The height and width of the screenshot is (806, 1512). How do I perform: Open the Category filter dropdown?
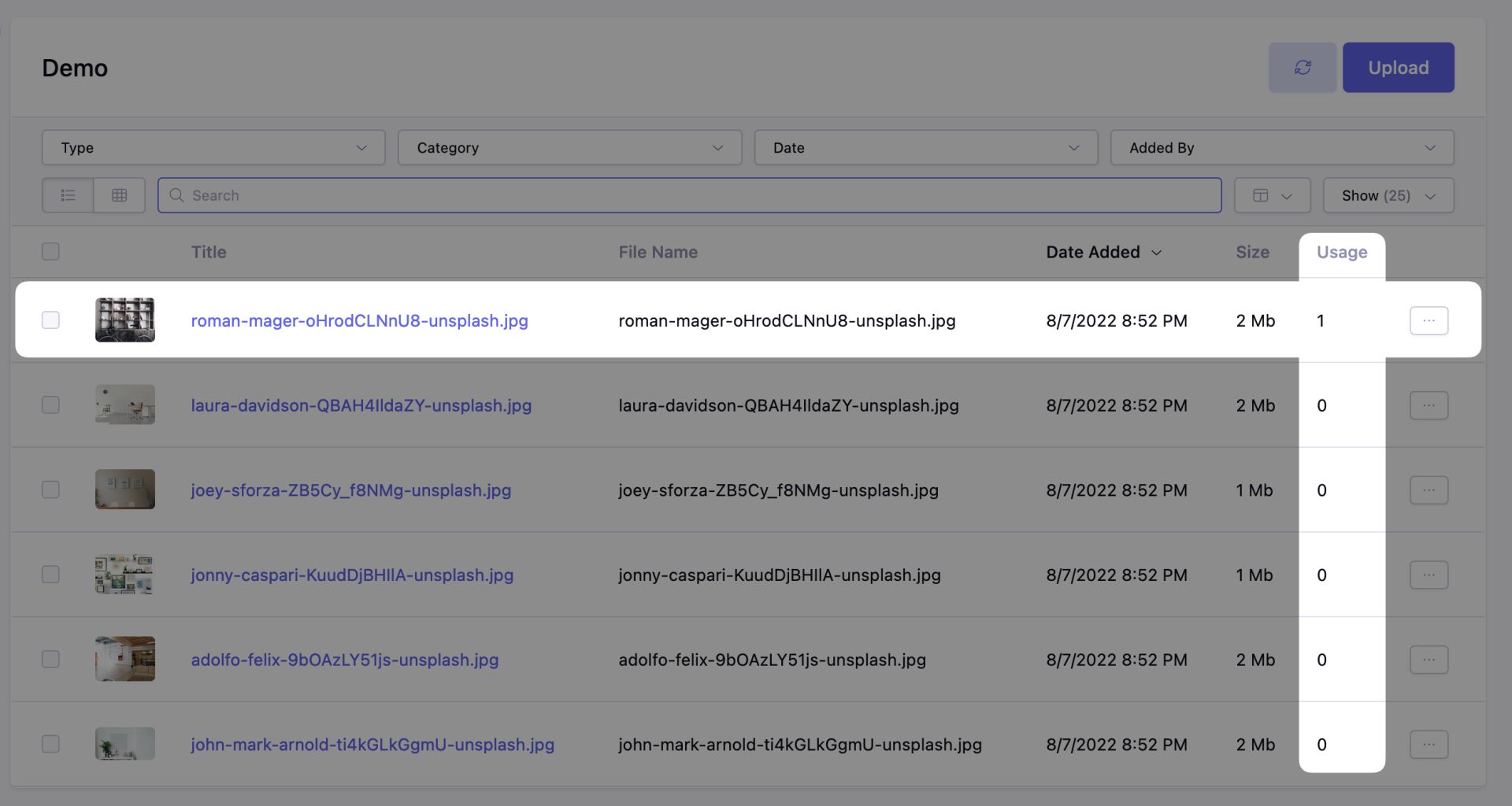569,147
